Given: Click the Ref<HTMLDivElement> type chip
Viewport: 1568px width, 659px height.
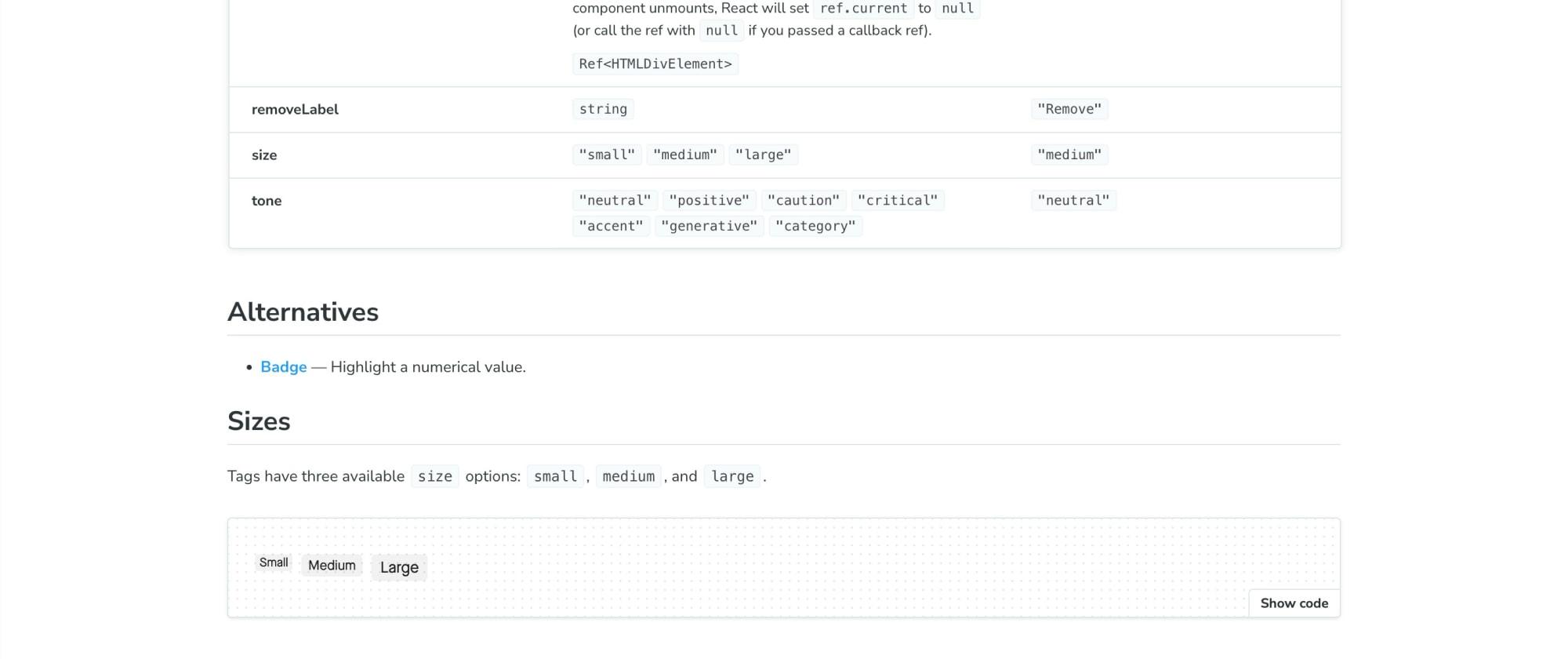Looking at the screenshot, I should pos(655,64).
